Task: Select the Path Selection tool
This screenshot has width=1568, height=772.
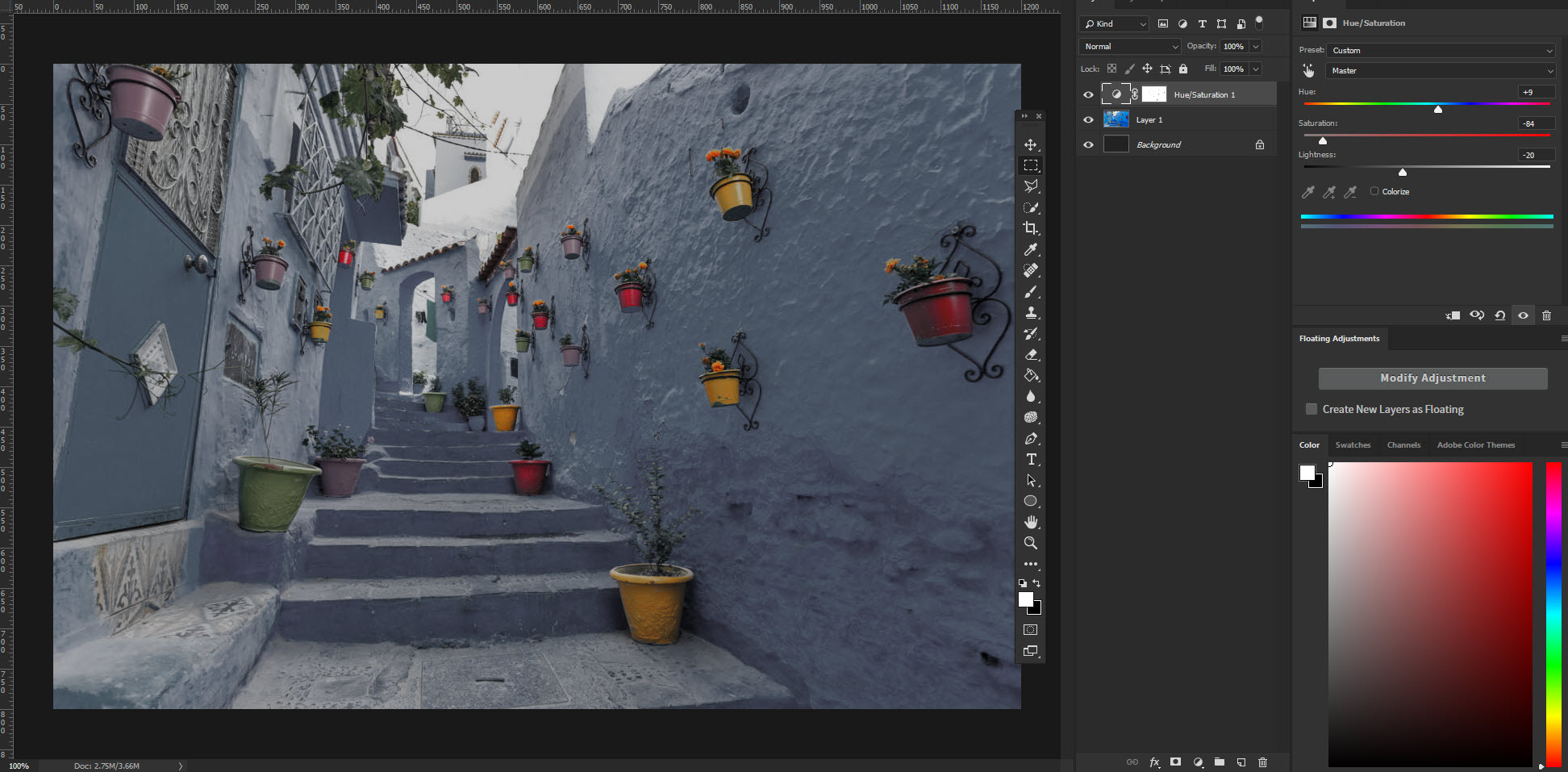Action: (1031, 480)
